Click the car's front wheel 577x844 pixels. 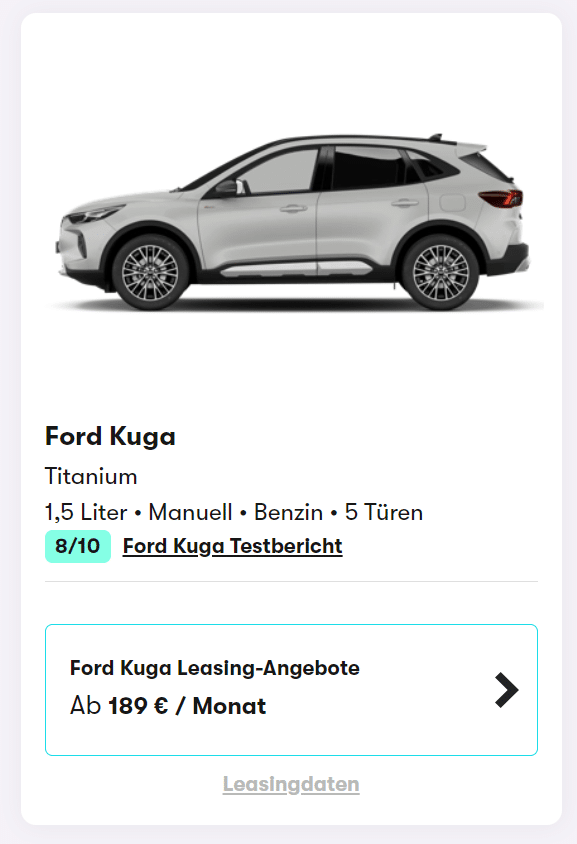coord(150,272)
